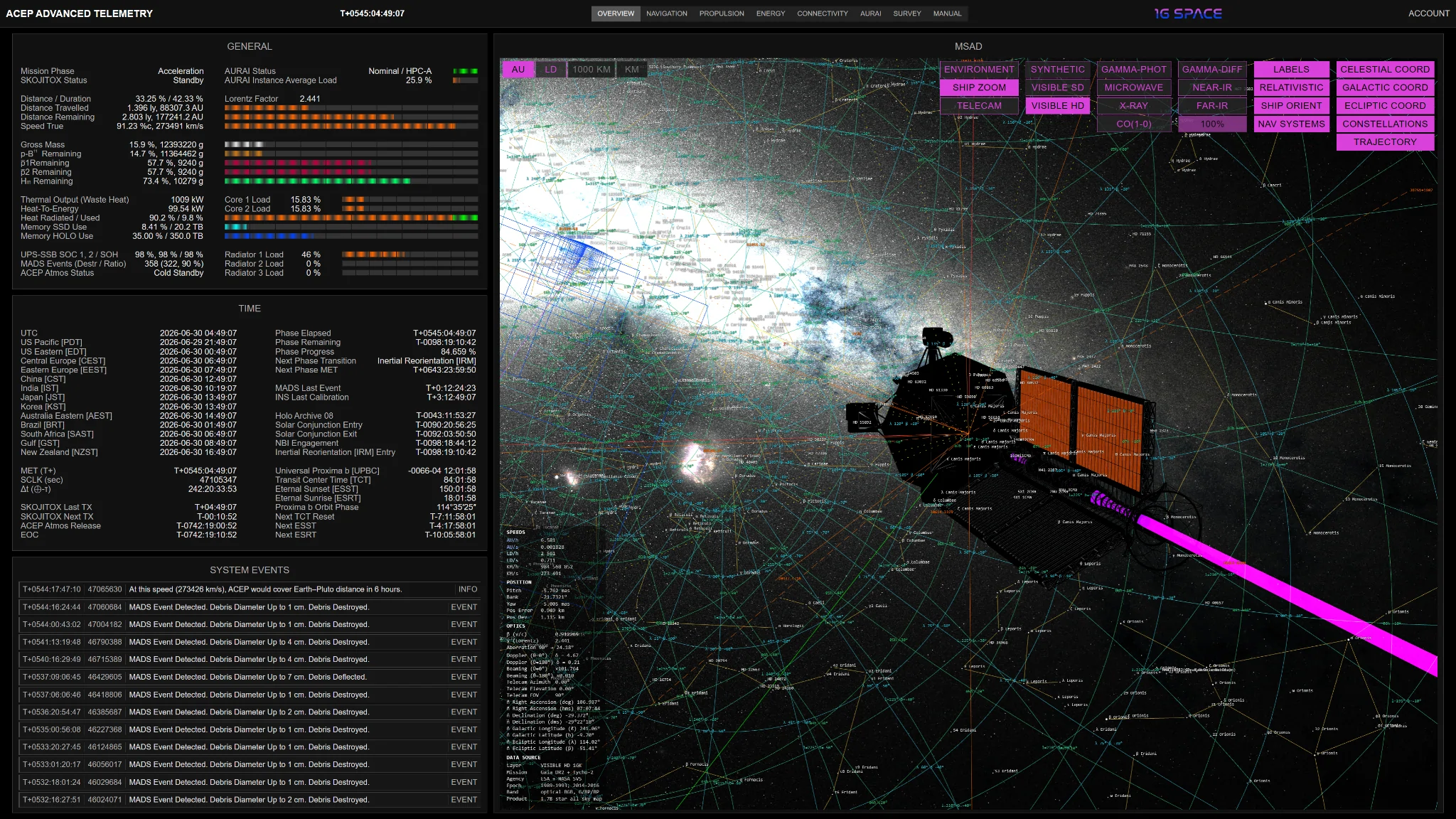Click the 1G SPACE logo
Screen dimensions: 1456x819
(1188, 14)
